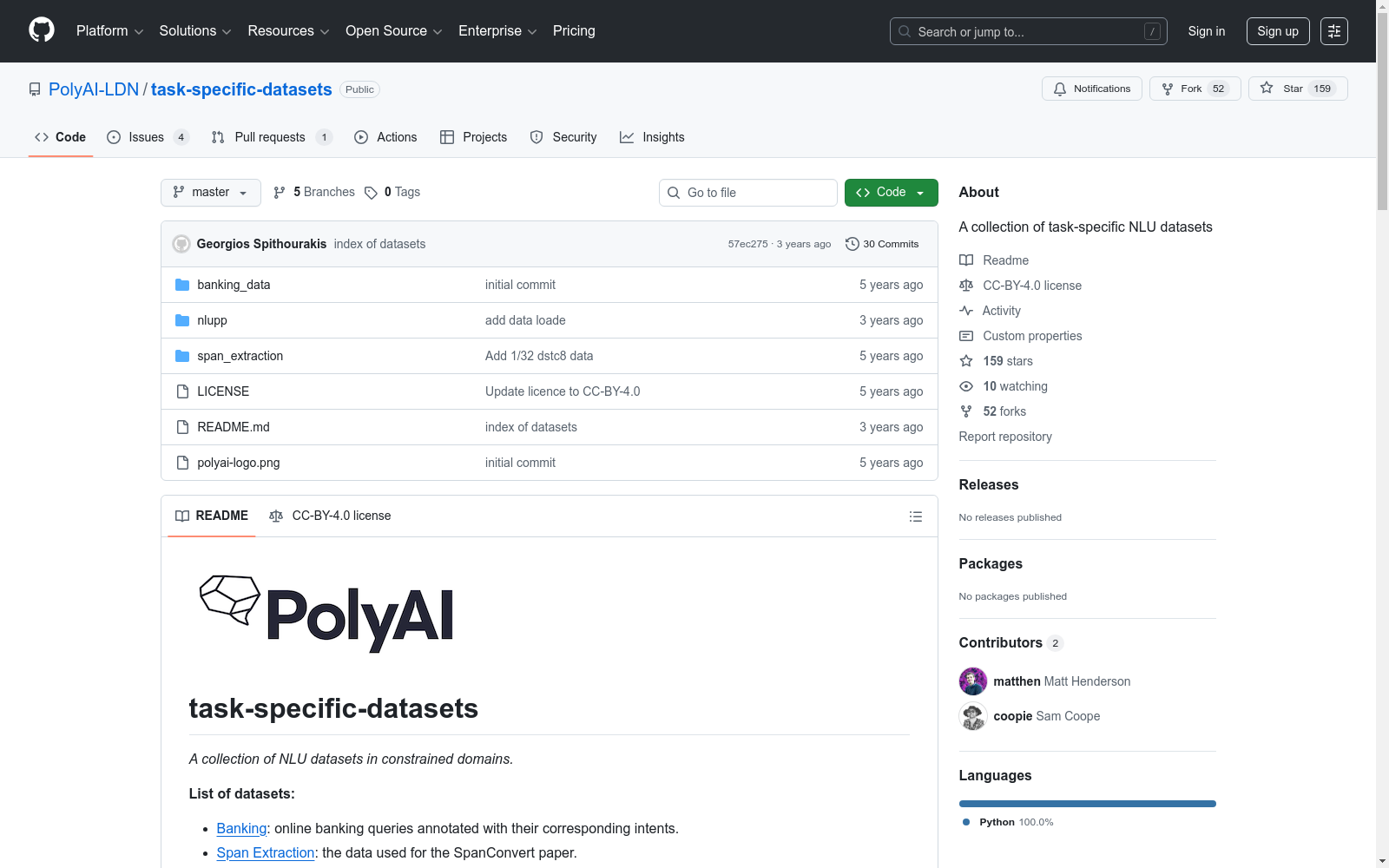This screenshot has height=868, width=1389.
Task: Switch to the Actions tab
Action: (x=385, y=137)
